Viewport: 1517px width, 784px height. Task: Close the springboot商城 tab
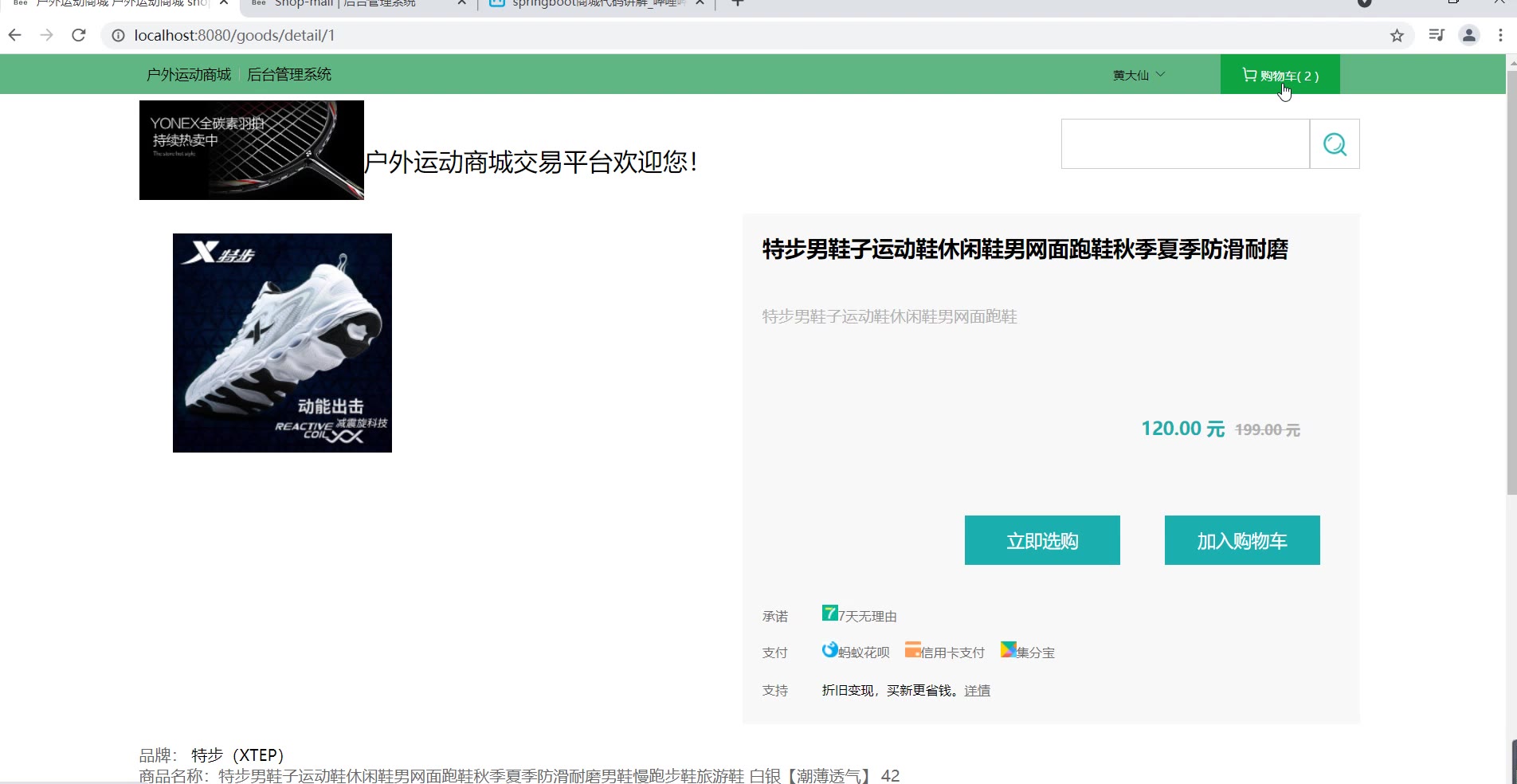pos(700,3)
